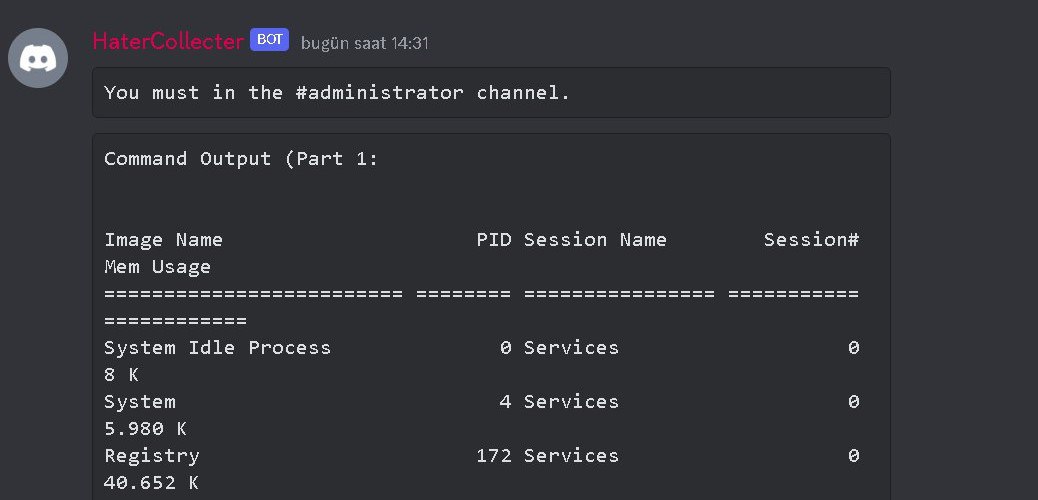Open the HaterCollecter user profile name
Screen dimensions: 1038x500
coord(167,41)
